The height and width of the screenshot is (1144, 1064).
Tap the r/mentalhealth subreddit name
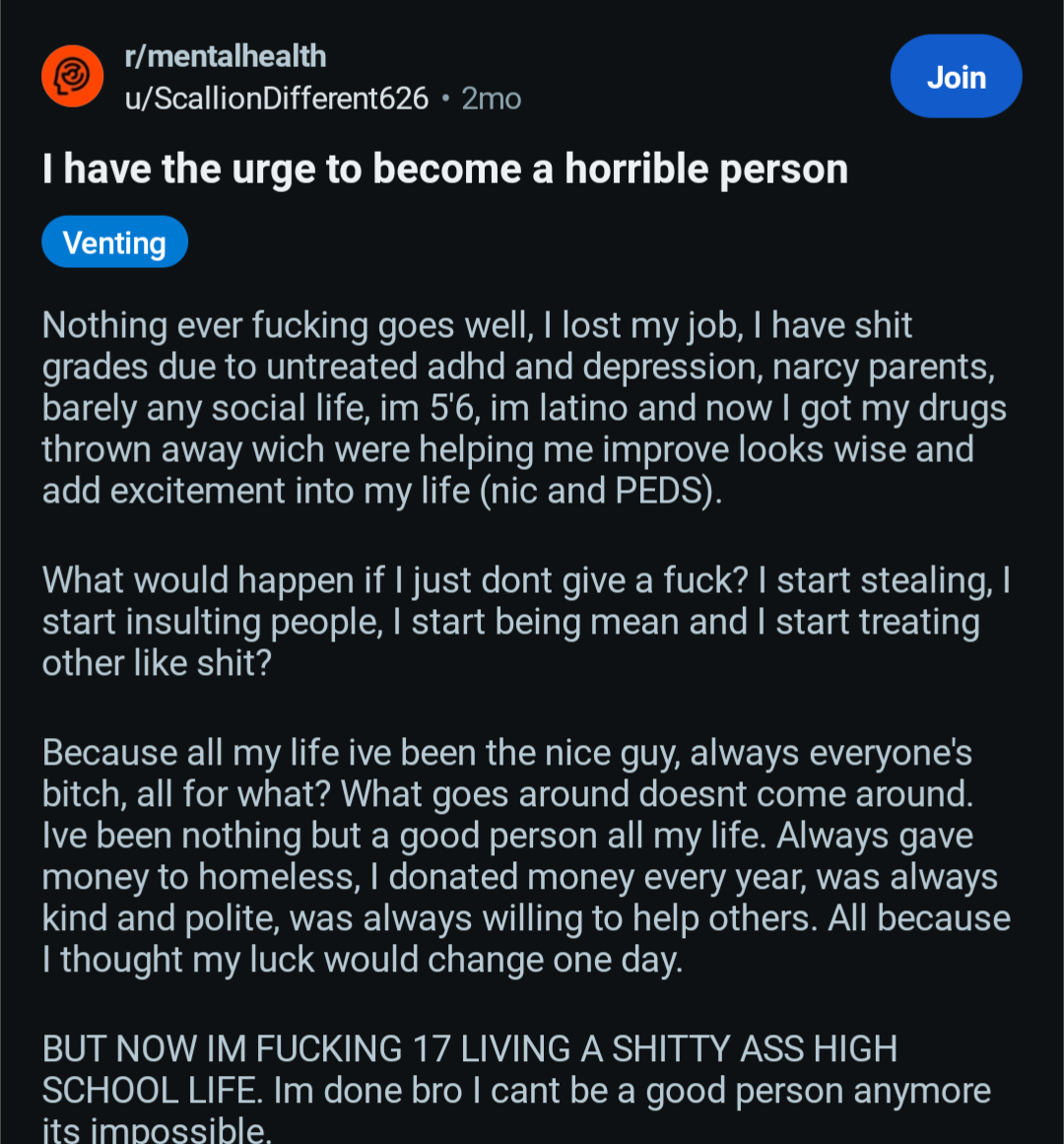(226, 56)
